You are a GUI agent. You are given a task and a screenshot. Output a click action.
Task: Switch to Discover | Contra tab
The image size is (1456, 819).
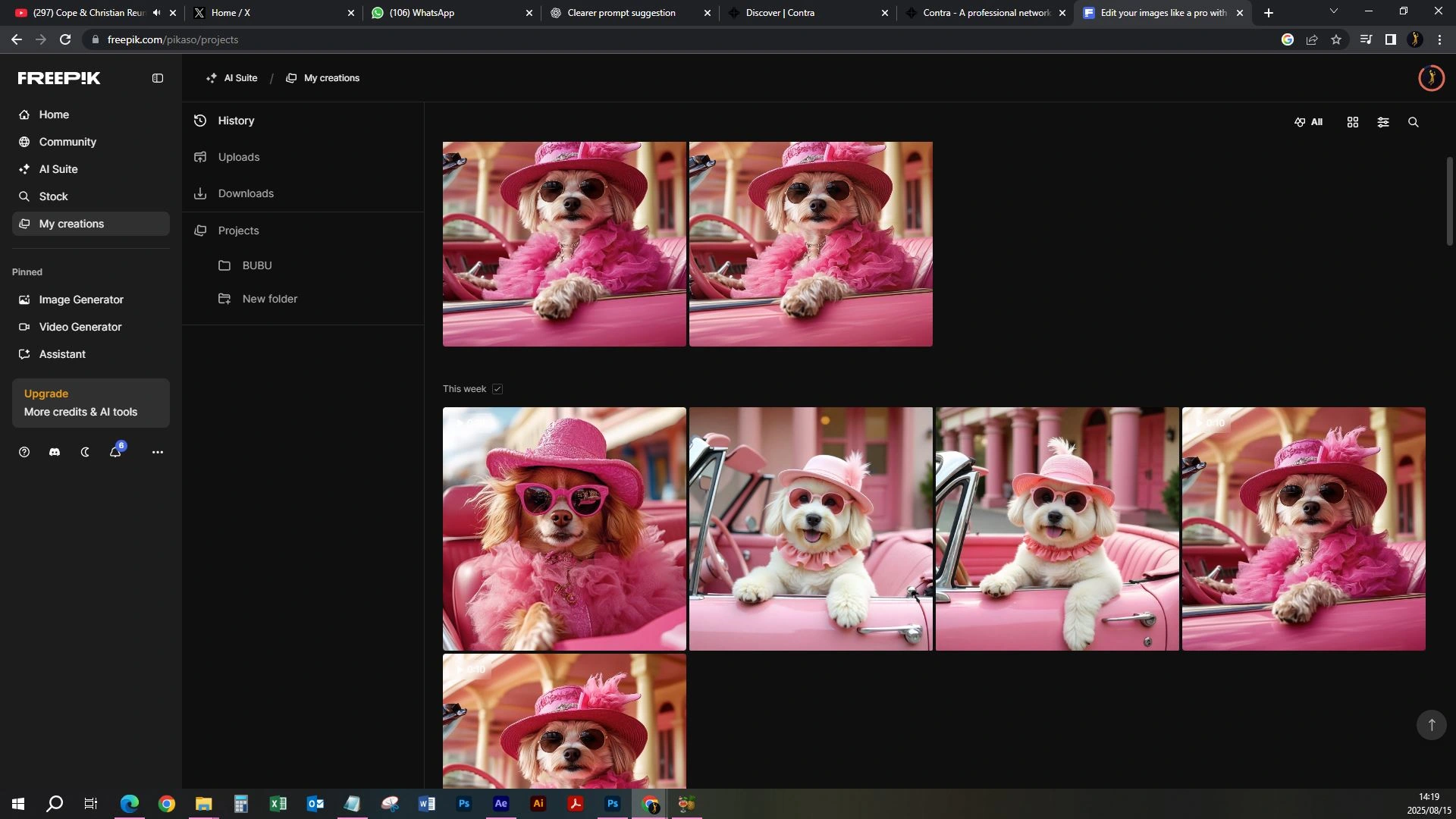tap(808, 13)
